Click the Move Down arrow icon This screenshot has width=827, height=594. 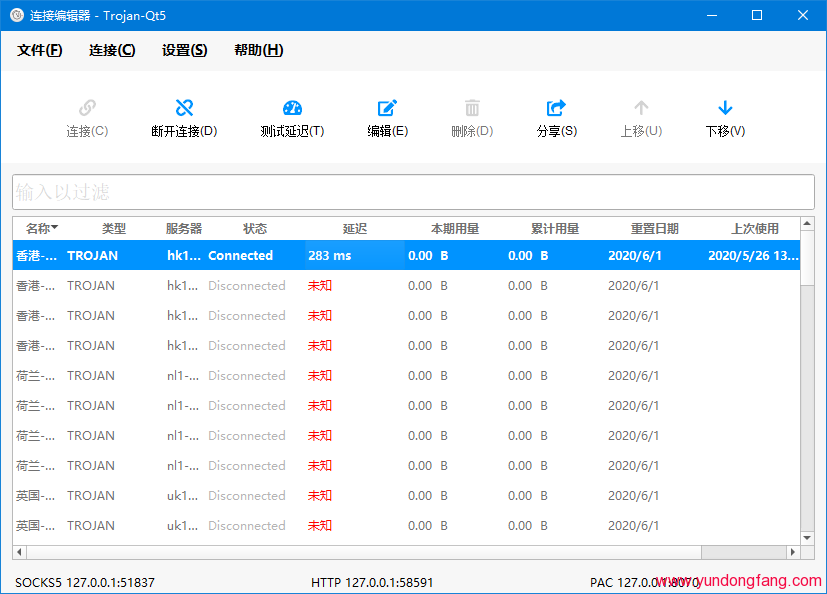point(725,108)
